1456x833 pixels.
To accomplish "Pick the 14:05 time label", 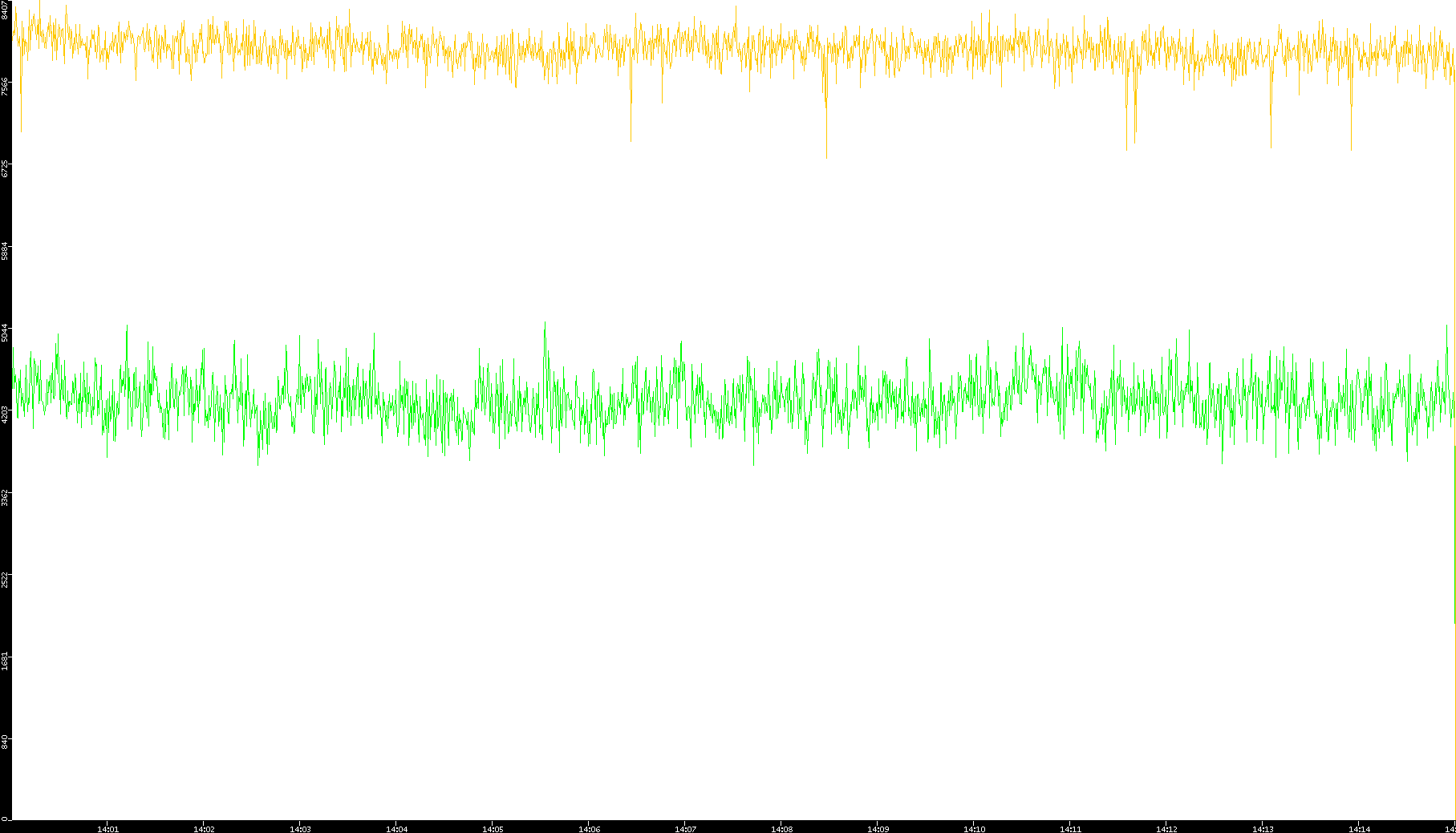I will (493, 829).
